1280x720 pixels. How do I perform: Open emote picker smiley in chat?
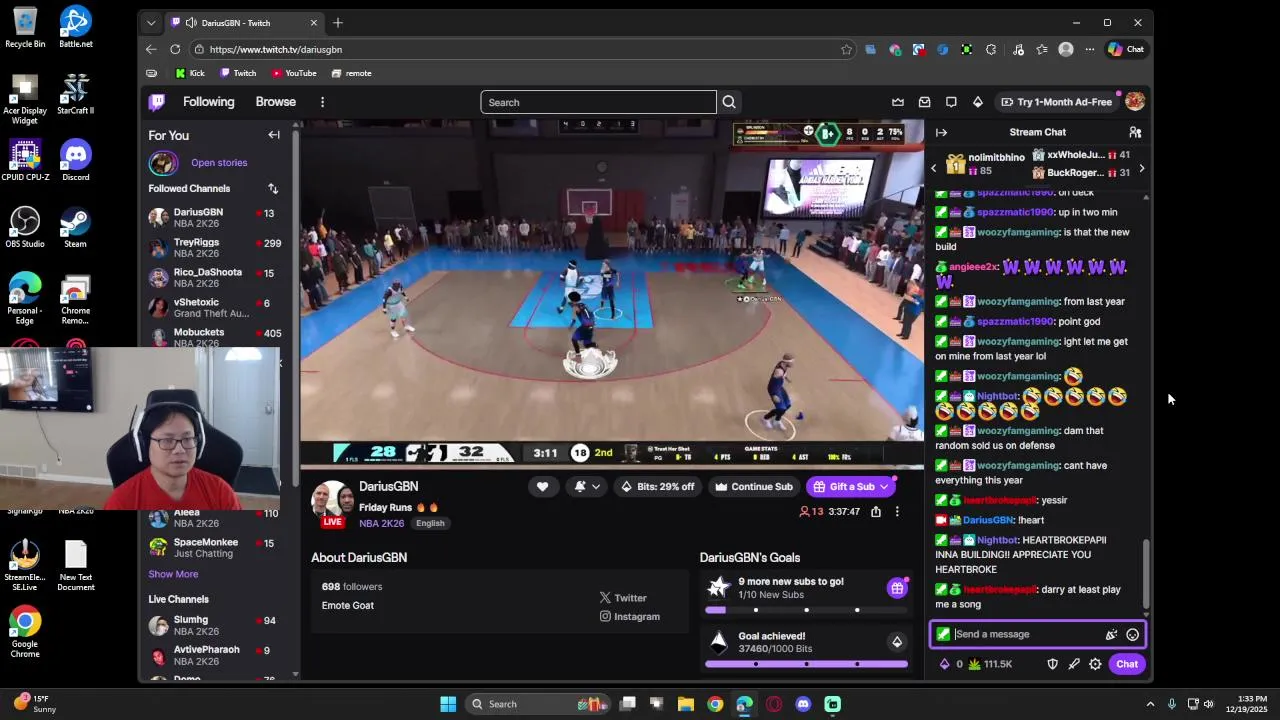(x=1132, y=634)
